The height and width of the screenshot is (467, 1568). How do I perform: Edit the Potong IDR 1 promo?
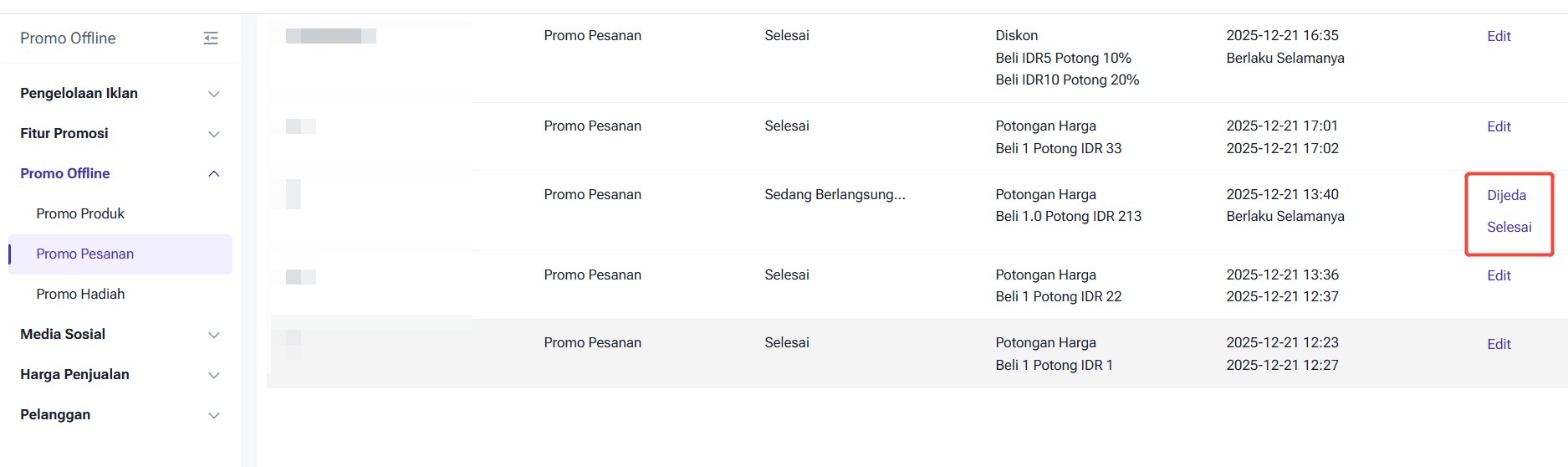coord(1499,345)
